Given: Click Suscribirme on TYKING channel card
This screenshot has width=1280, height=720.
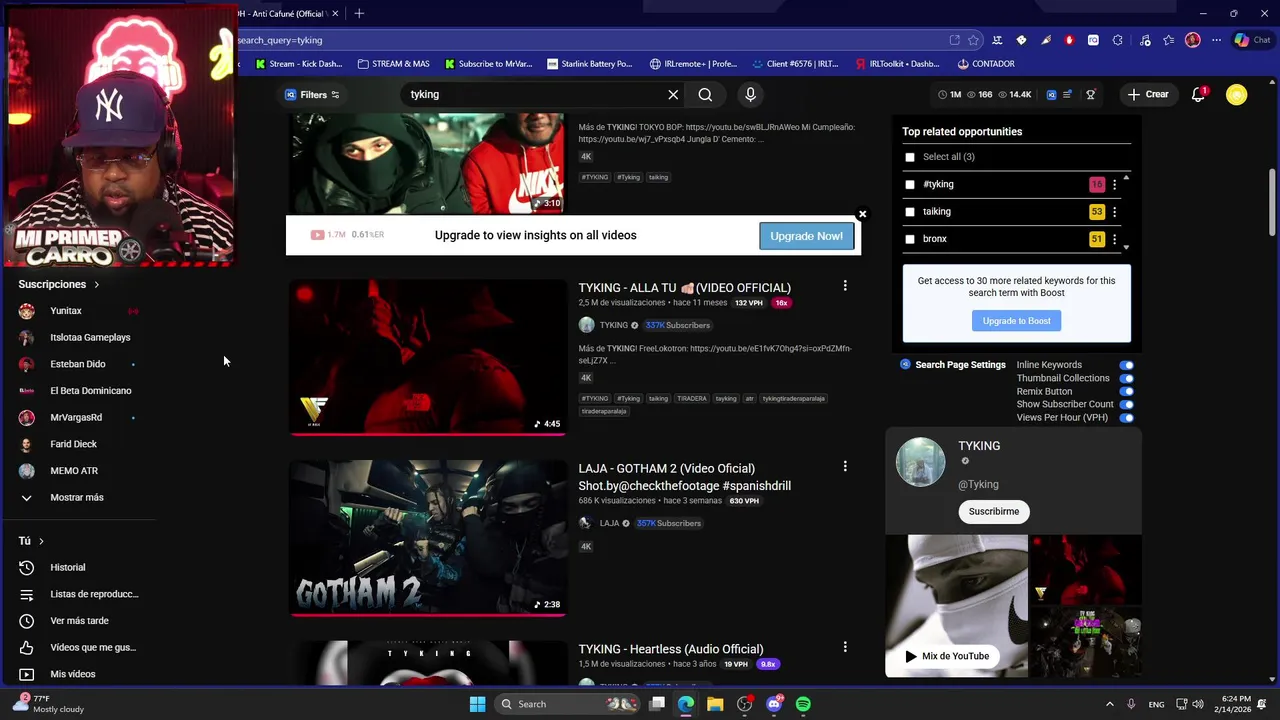Looking at the screenshot, I should pos(994,511).
